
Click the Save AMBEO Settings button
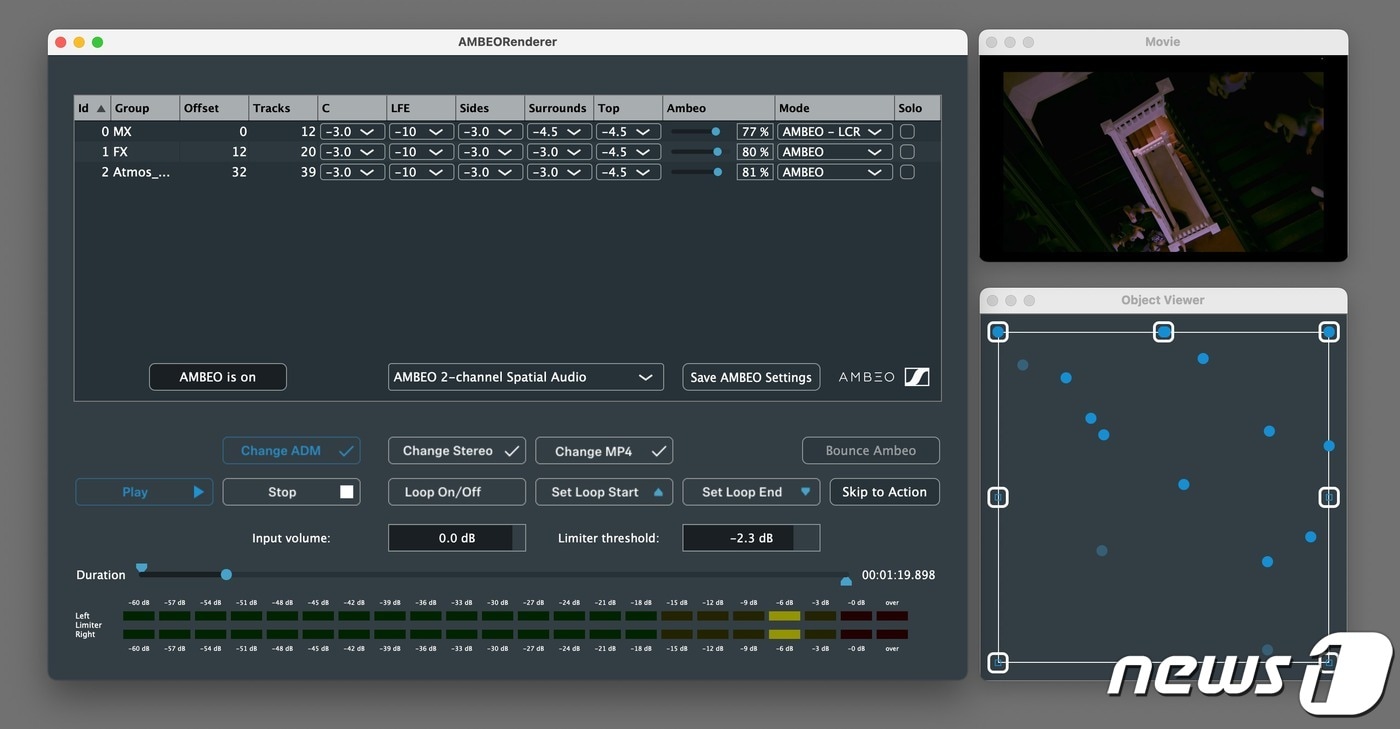pyautogui.click(x=751, y=377)
